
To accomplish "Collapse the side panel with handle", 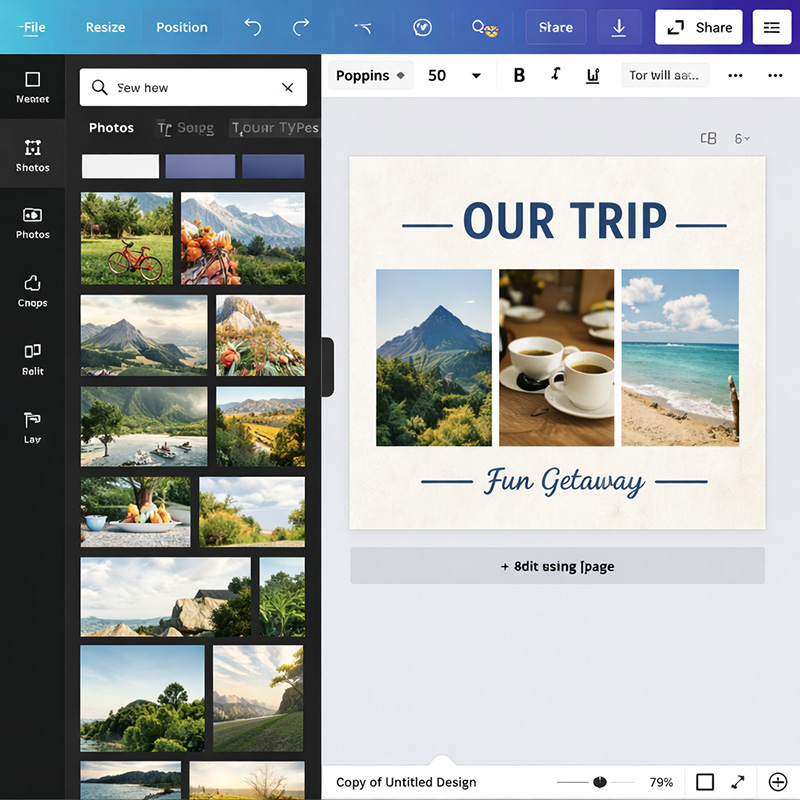I will [x=328, y=367].
